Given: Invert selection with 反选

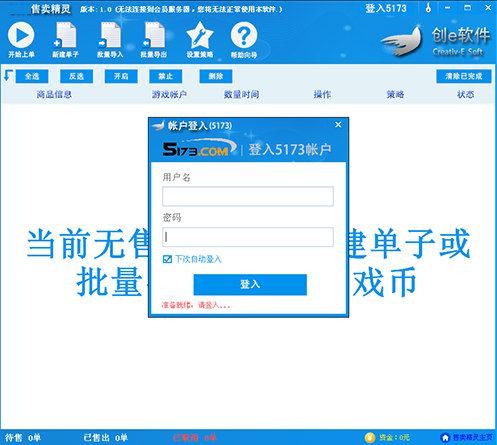Looking at the screenshot, I should click(76, 76).
